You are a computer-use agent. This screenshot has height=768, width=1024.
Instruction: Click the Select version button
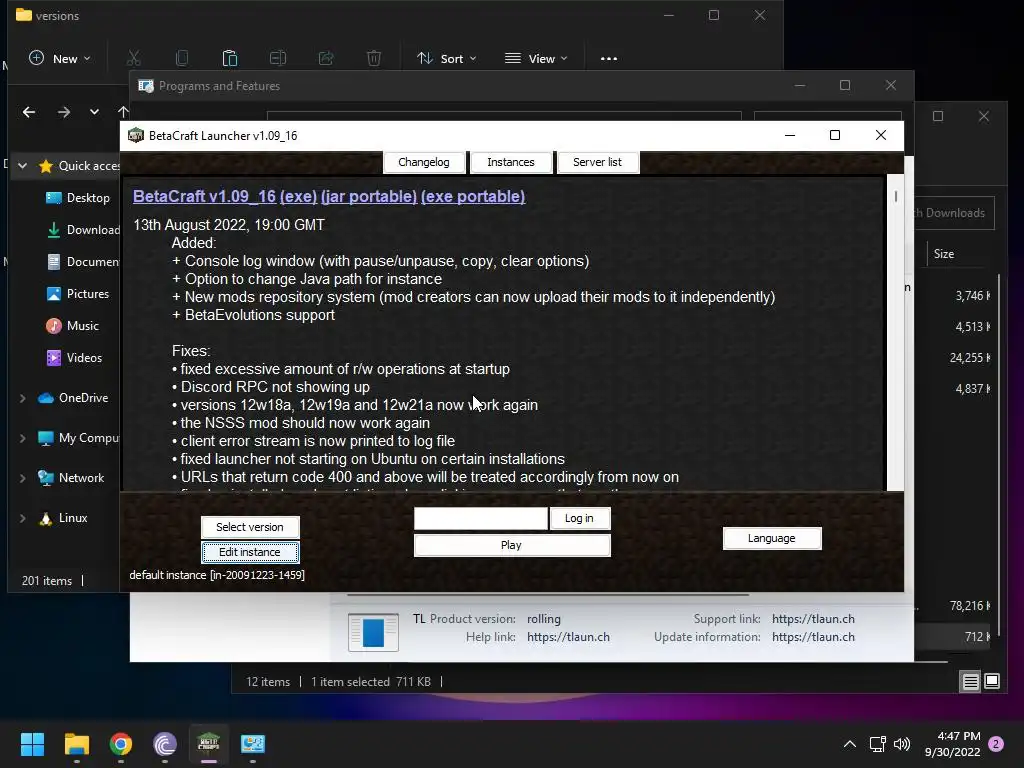click(x=250, y=527)
